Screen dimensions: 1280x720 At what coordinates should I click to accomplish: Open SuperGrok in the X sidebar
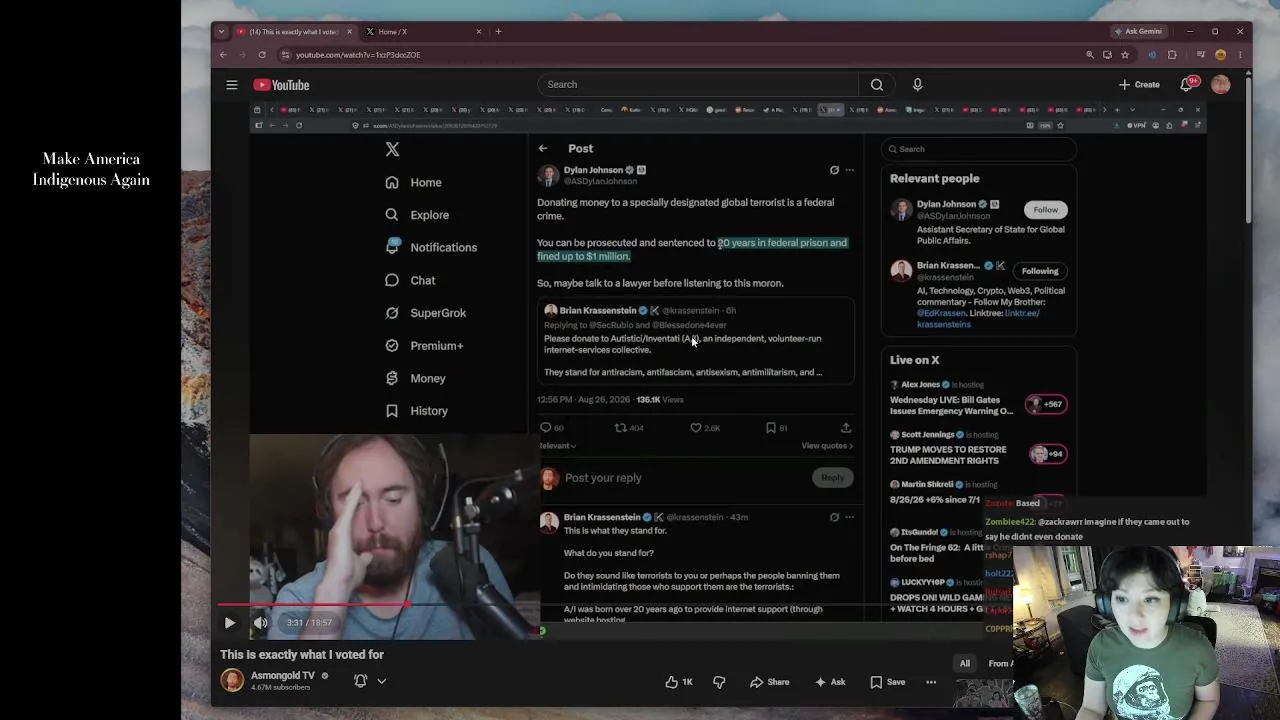pyautogui.click(x=426, y=313)
